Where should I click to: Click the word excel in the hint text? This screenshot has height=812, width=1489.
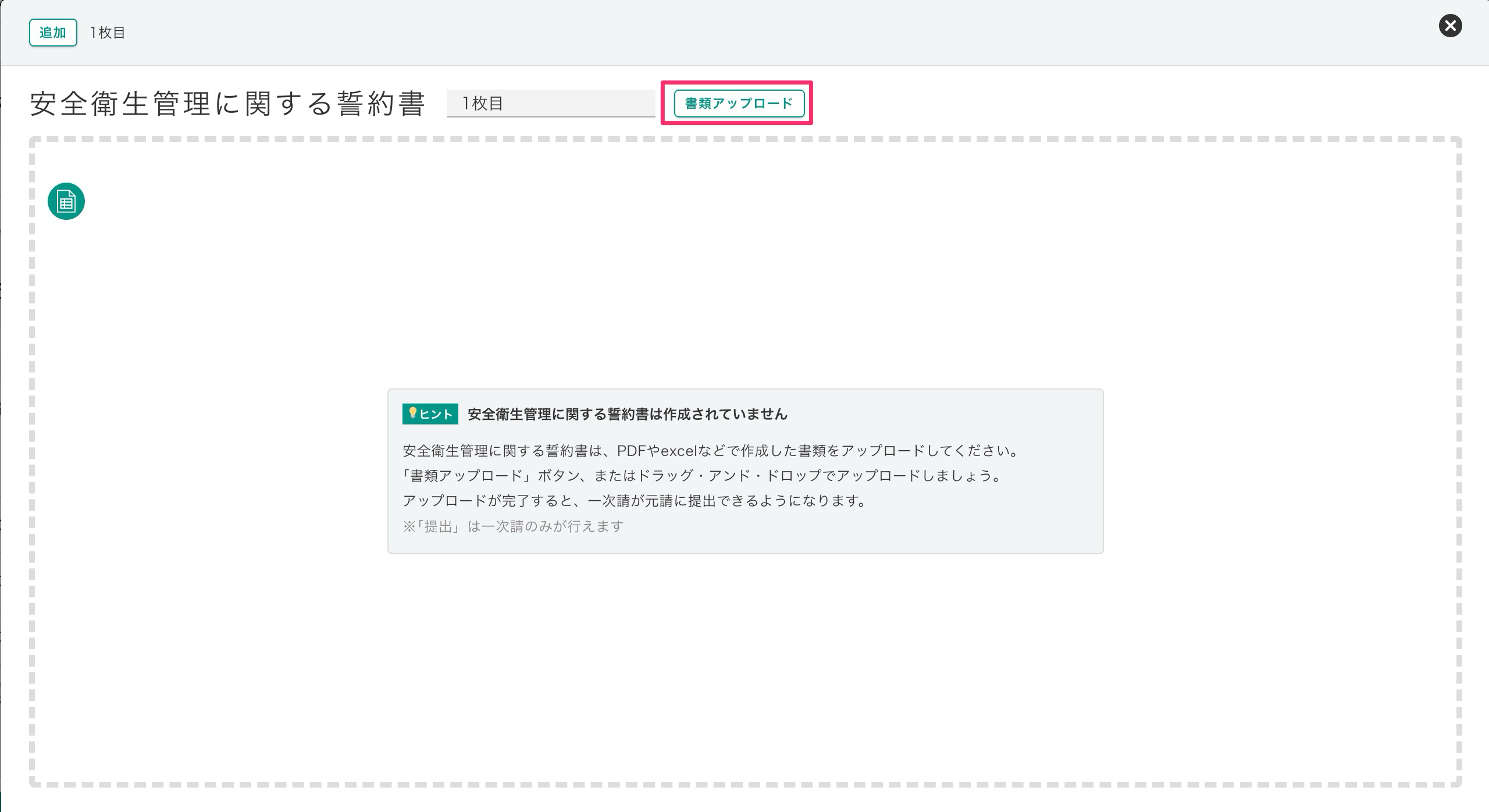[x=679, y=451]
